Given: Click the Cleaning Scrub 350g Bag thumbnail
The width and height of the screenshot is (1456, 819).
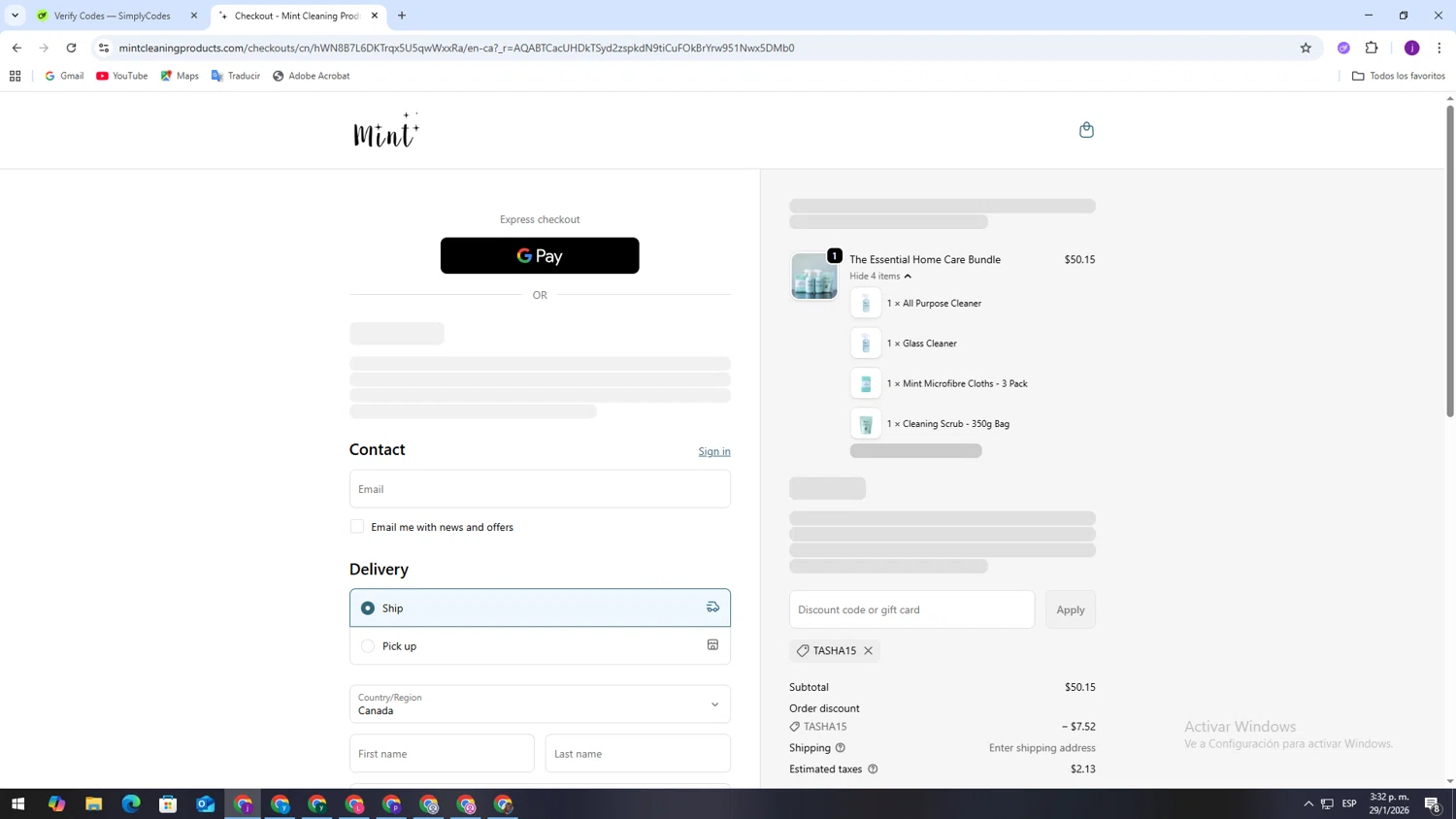Looking at the screenshot, I should click(866, 424).
